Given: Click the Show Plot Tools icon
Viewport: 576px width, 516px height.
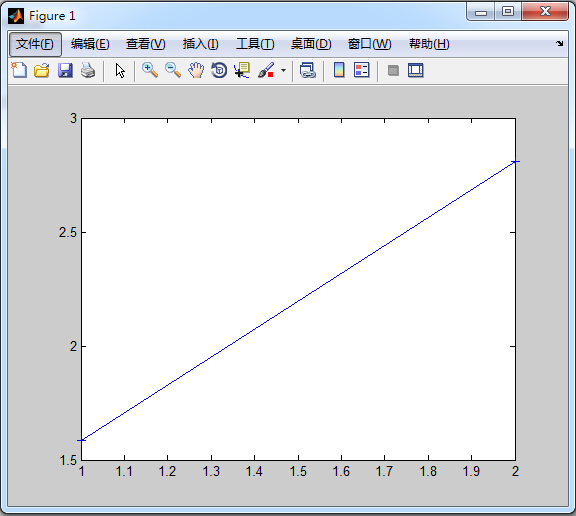Looking at the screenshot, I should (x=415, y=70).
